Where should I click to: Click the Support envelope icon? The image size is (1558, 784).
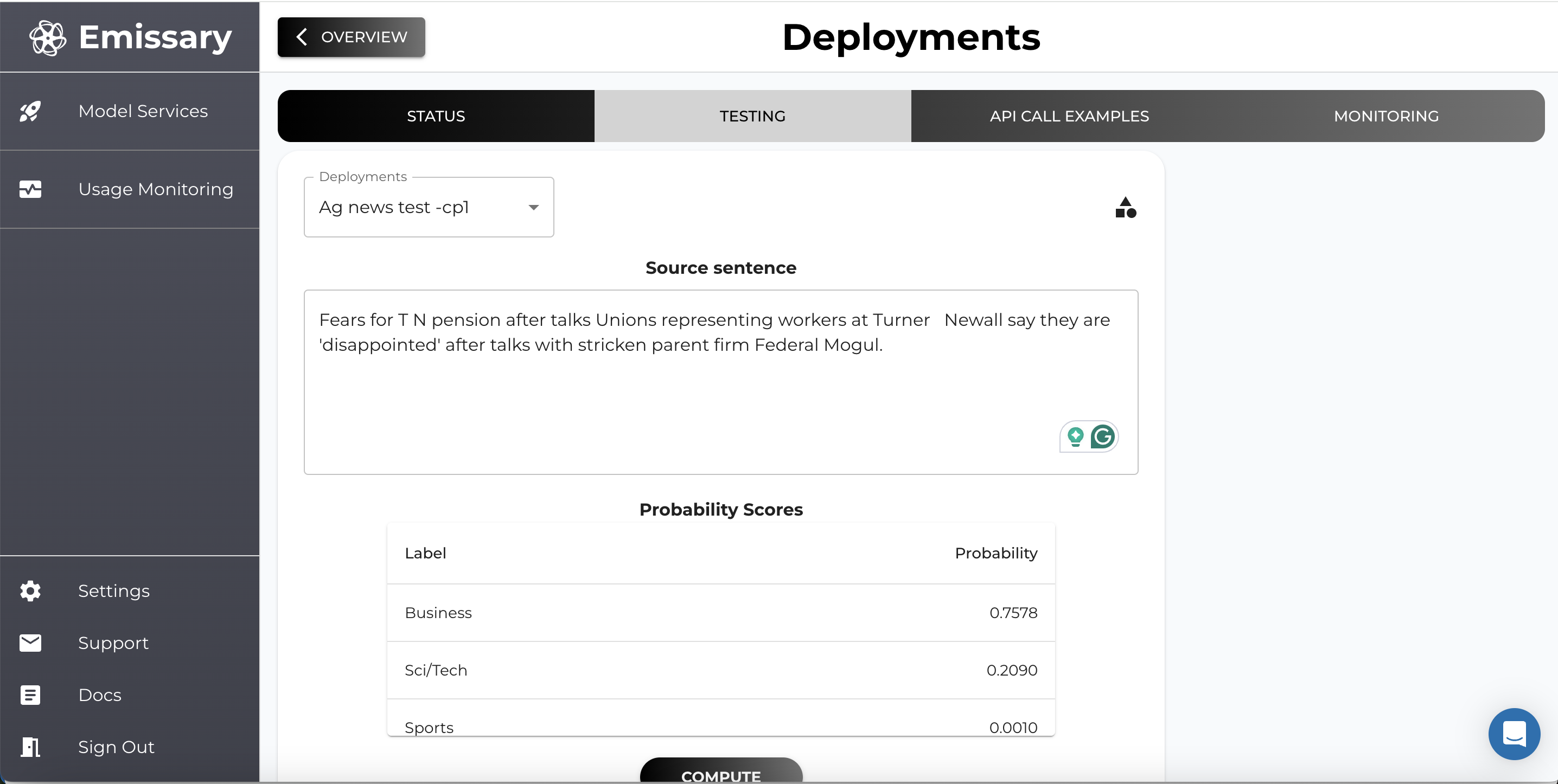(30, 642)
